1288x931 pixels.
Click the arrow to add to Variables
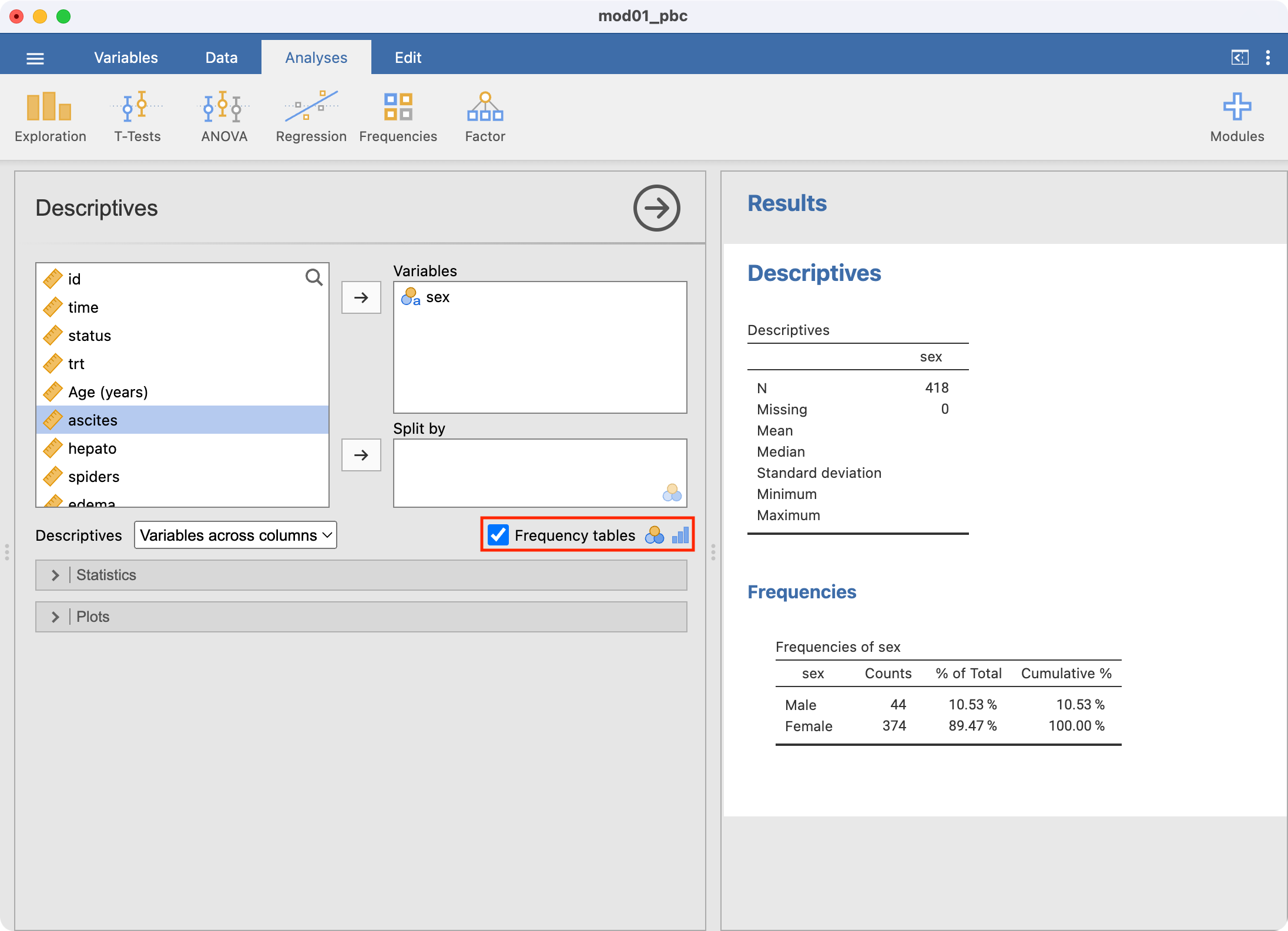click(361, 297)
